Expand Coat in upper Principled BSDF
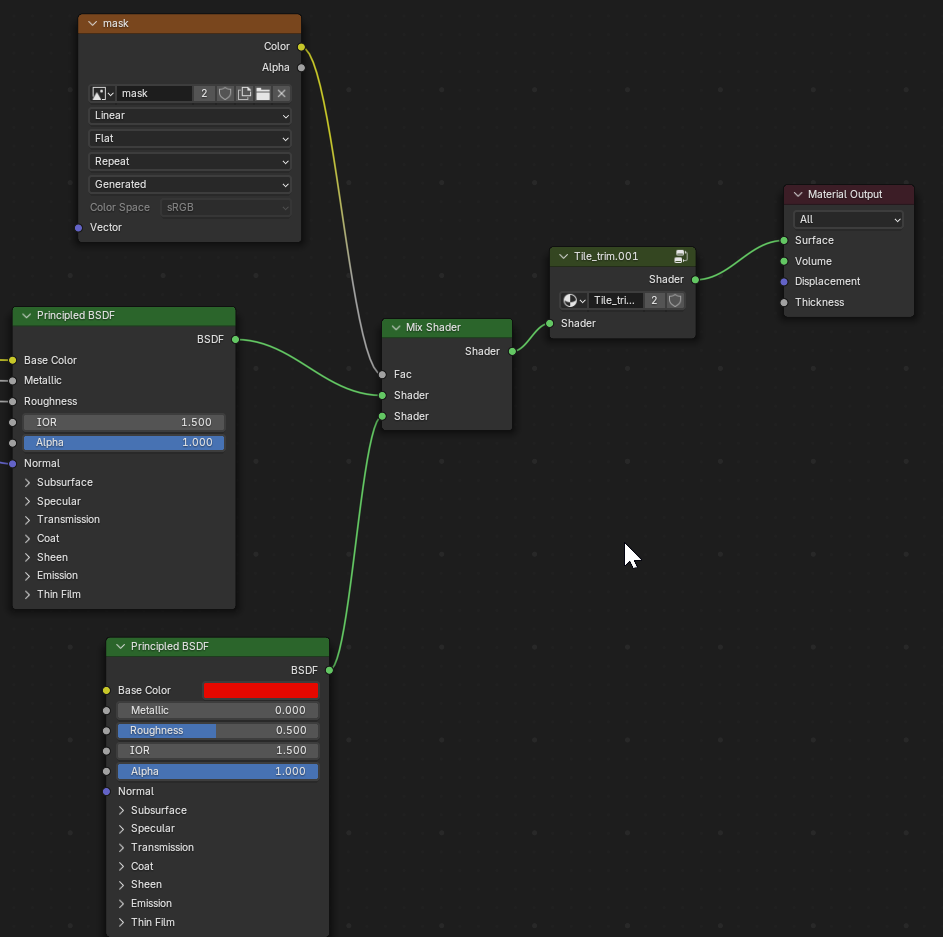The width and height of the screenshot is (943, 937). tap(28, 539)
